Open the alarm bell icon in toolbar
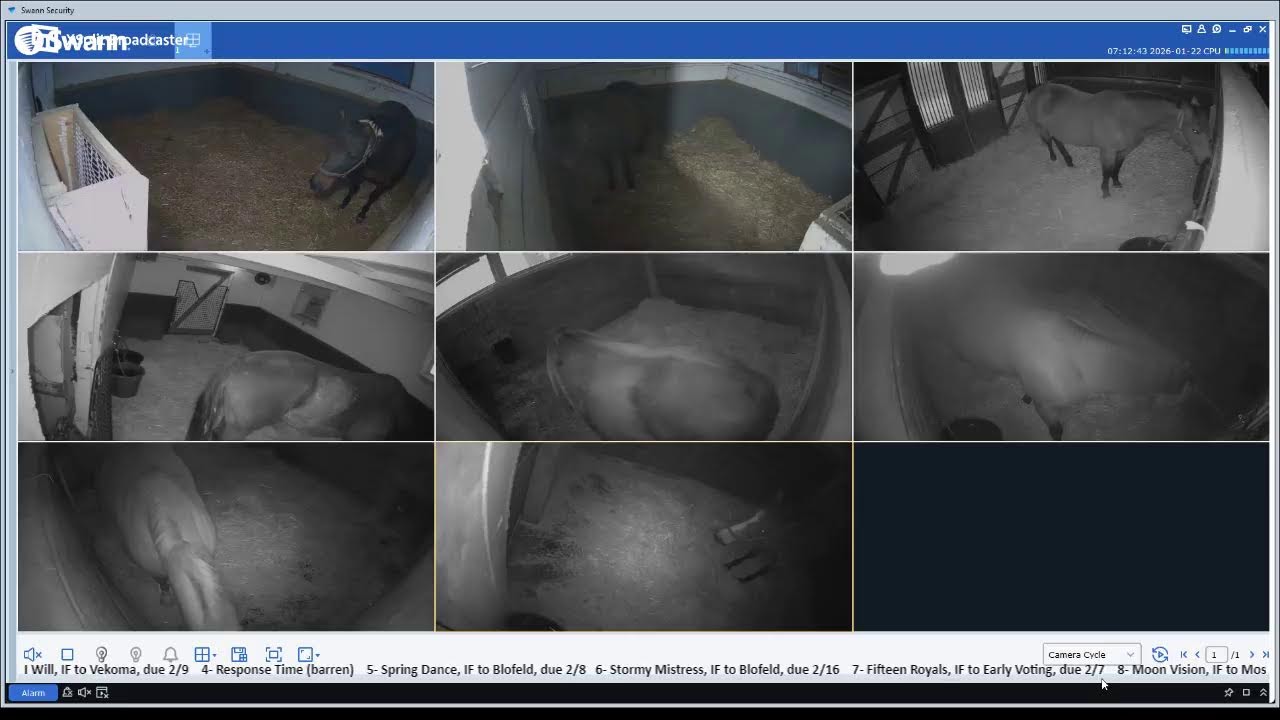Screen dimensions: 1280x720 (171, 654)
